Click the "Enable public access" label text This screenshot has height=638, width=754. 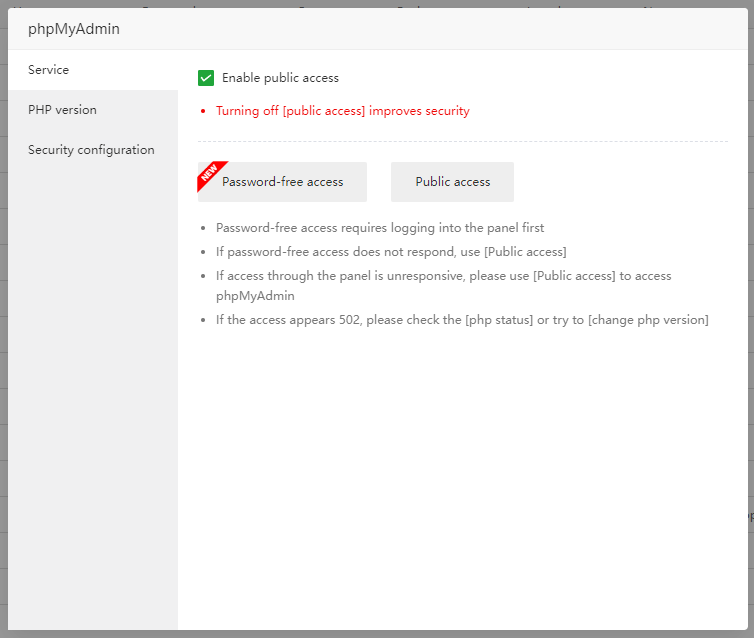coord(280,78)
